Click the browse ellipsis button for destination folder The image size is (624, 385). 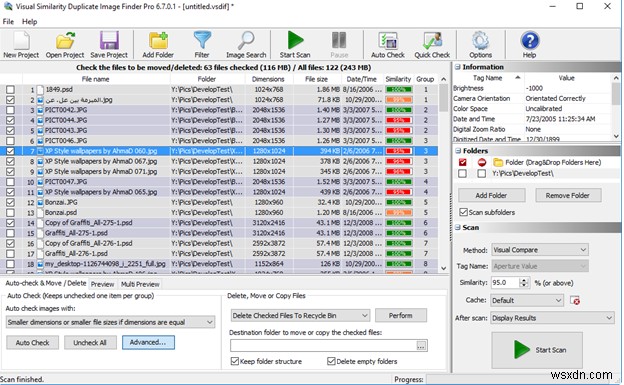pos(421,346)
